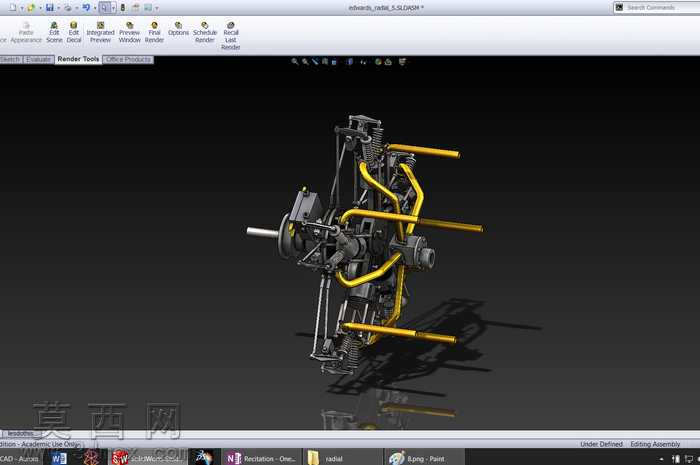The width and height of the screenshot is (700, 465).
Task: Save the assembly with the Save icon
Action: click(50, 7)
